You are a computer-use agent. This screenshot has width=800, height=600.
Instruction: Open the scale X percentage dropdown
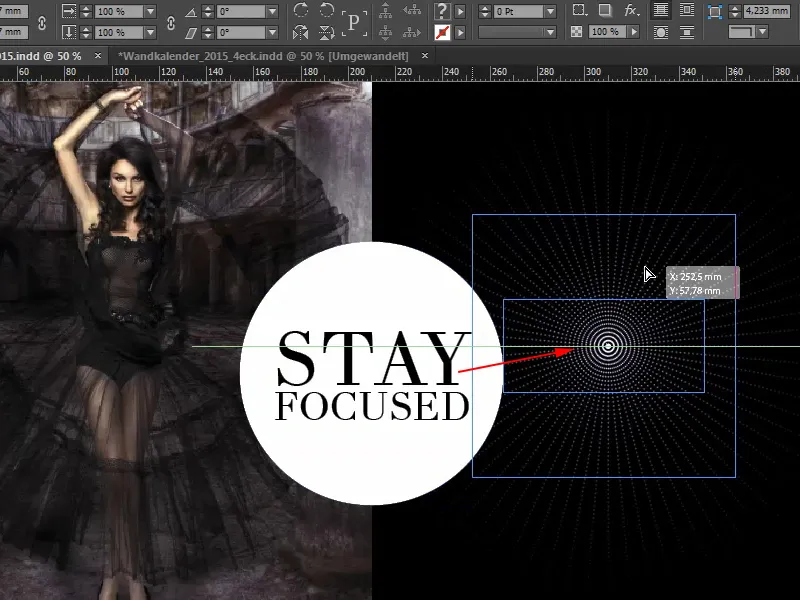150,11
